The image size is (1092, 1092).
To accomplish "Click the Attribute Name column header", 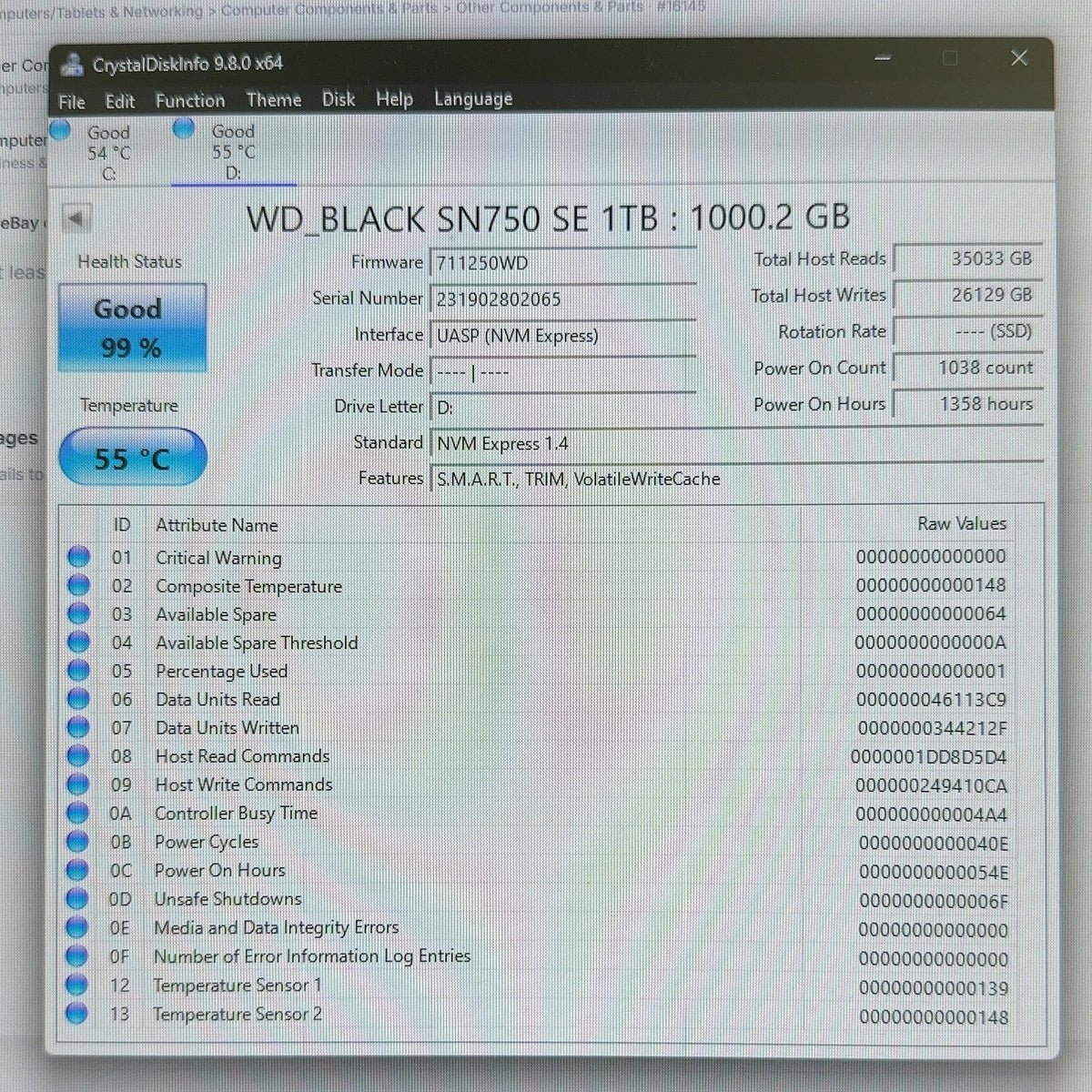I will pyautogui.click(x=217, y=525).
